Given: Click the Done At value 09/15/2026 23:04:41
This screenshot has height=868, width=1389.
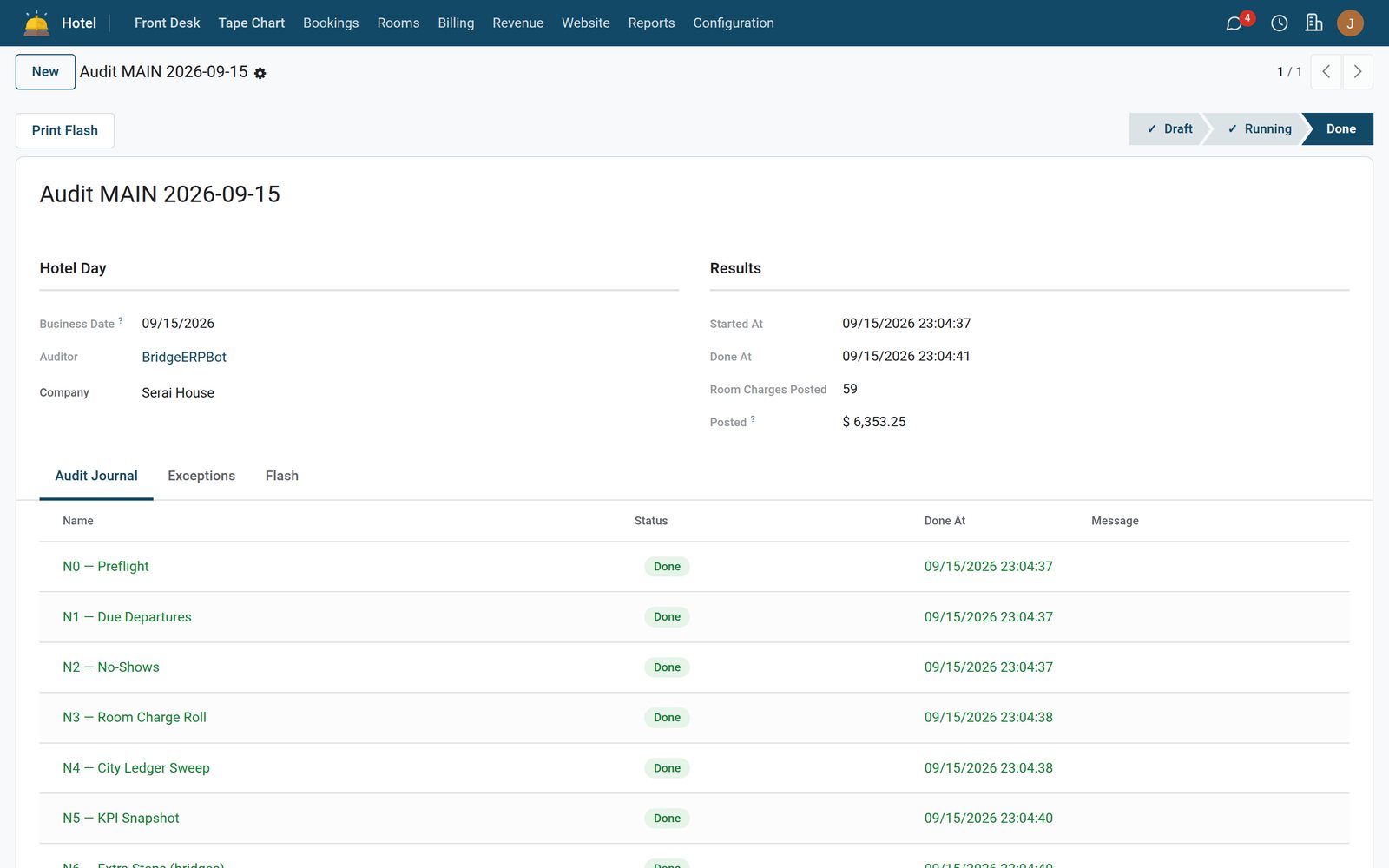Looking at the screenshot, I should 906,356.
